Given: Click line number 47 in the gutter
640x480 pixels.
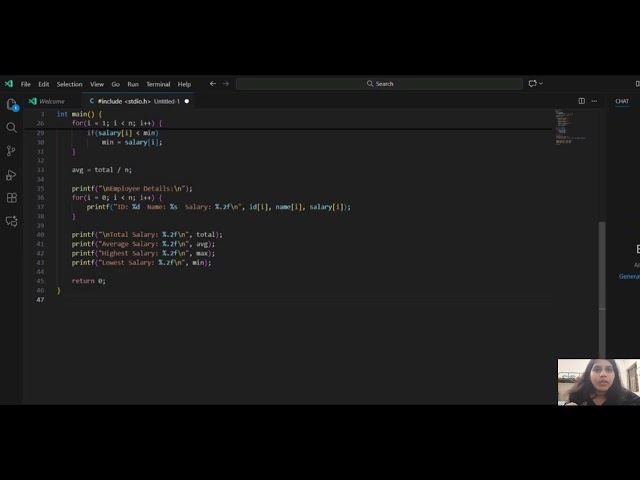Looking at the screenshot, I should 40,300.
